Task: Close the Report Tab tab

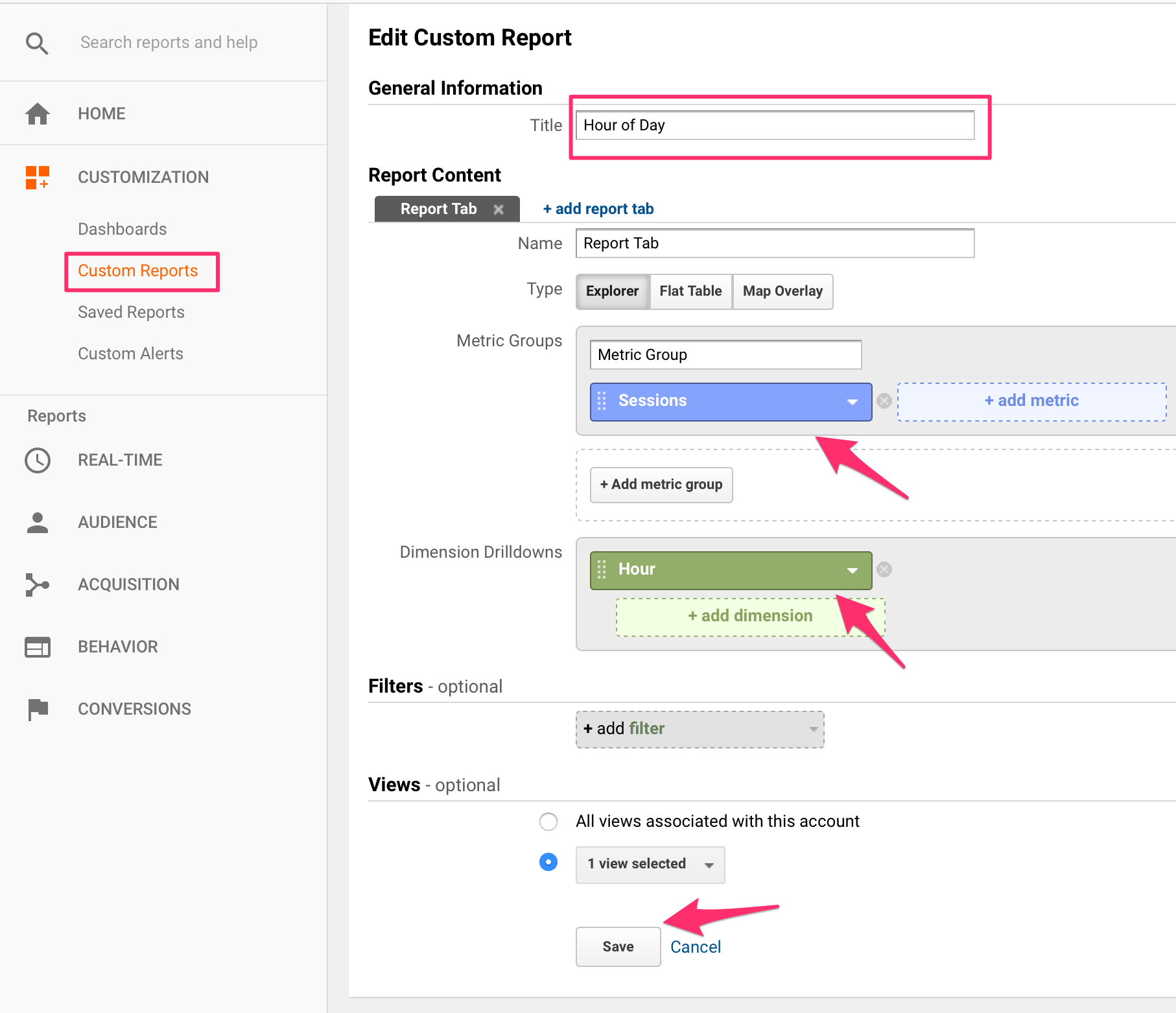Action: coord(499,209)
